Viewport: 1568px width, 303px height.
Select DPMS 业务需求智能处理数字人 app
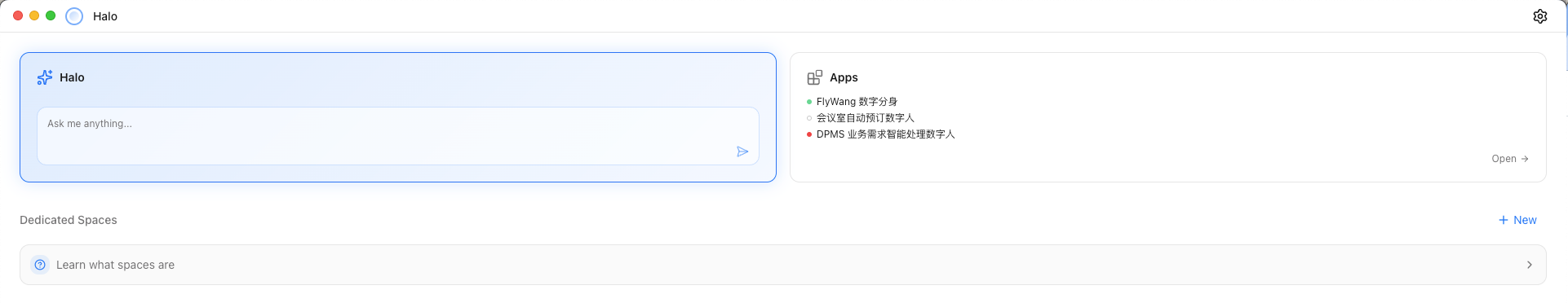[x=885, y=134]
